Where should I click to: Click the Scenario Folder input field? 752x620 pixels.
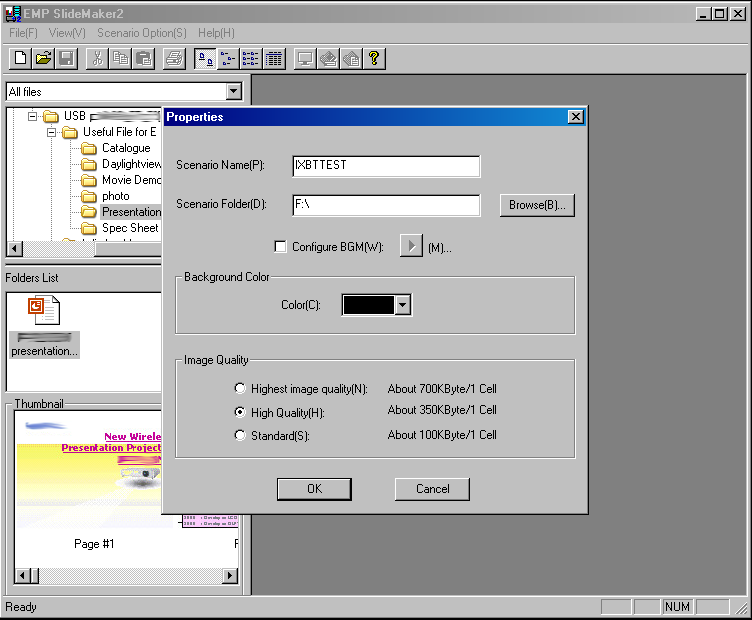386,205
